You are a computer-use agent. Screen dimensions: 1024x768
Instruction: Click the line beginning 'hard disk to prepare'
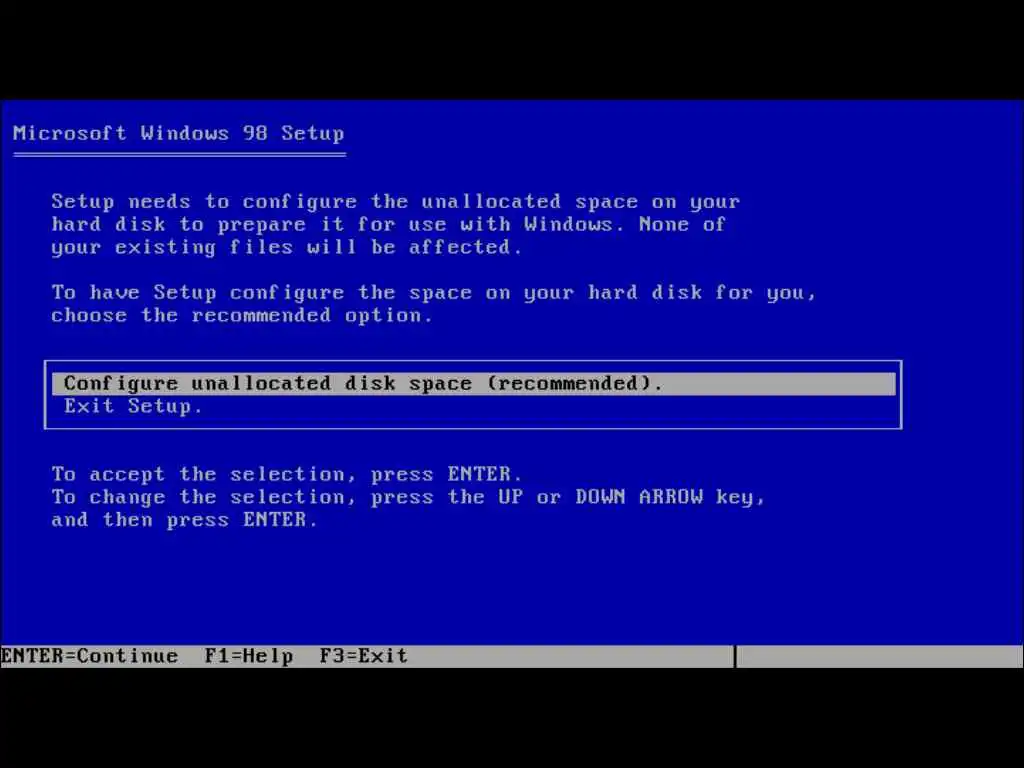[x=389, y=225]
